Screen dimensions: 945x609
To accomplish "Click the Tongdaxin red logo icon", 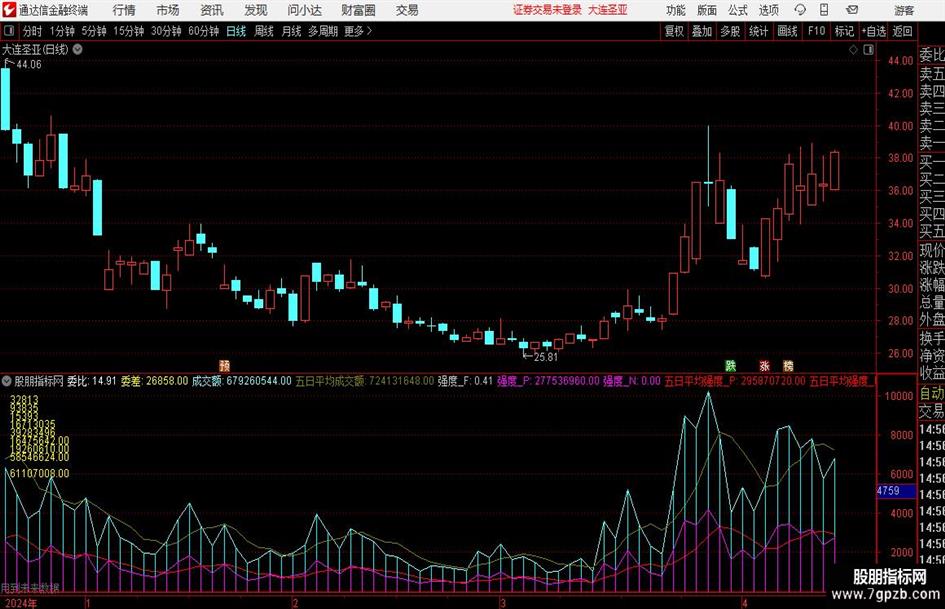I will coord(9,10).
